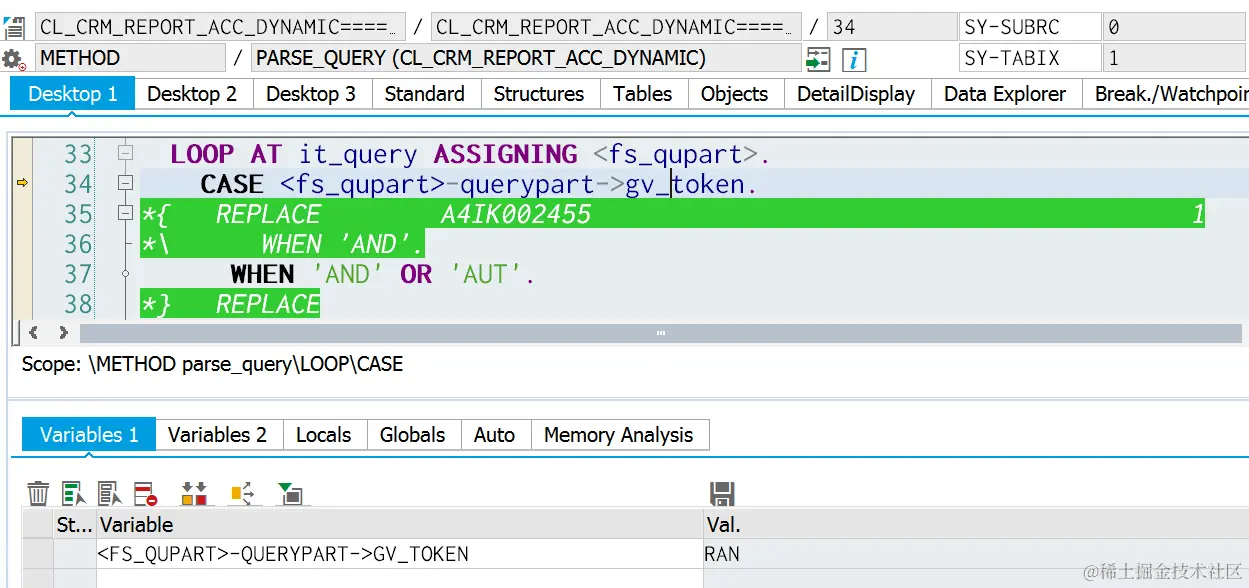The height and width of the screenshot is (588, 1249).
Task: Click the first program name field
Action: click(220, 27)
